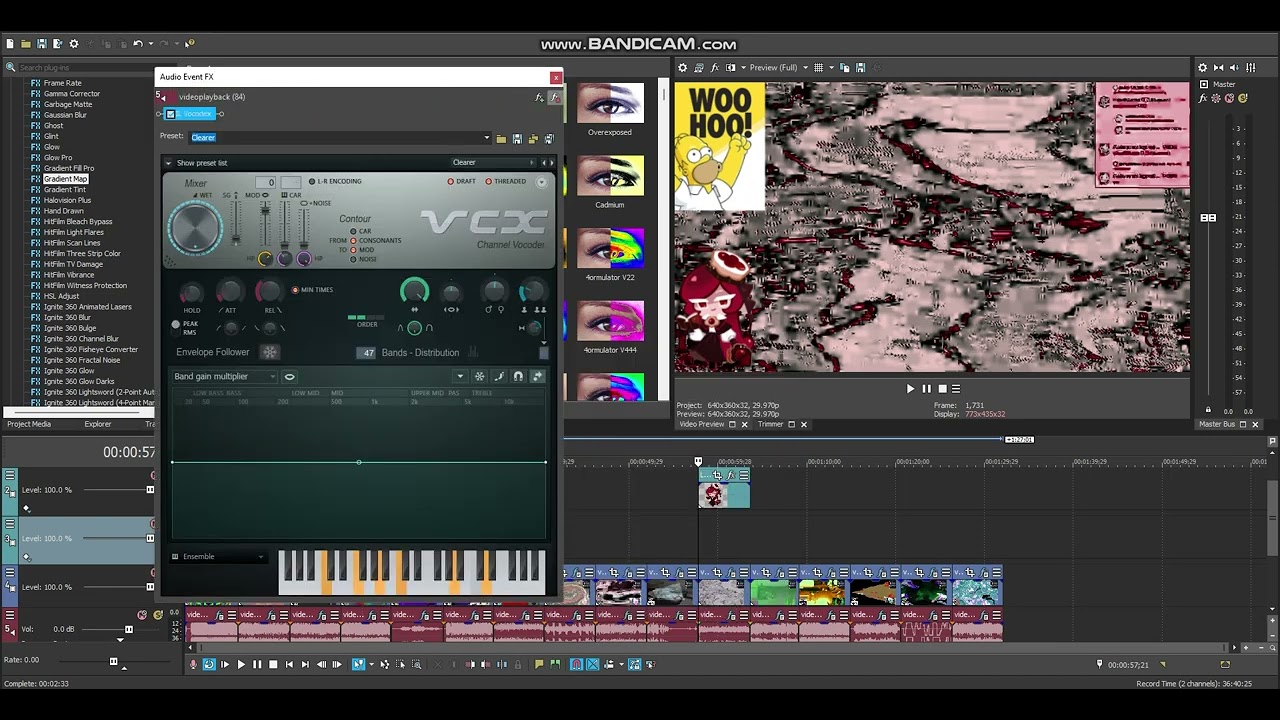Click the Rate slider handle
This screenshot has height=720, width=1280.
[113, 661]
